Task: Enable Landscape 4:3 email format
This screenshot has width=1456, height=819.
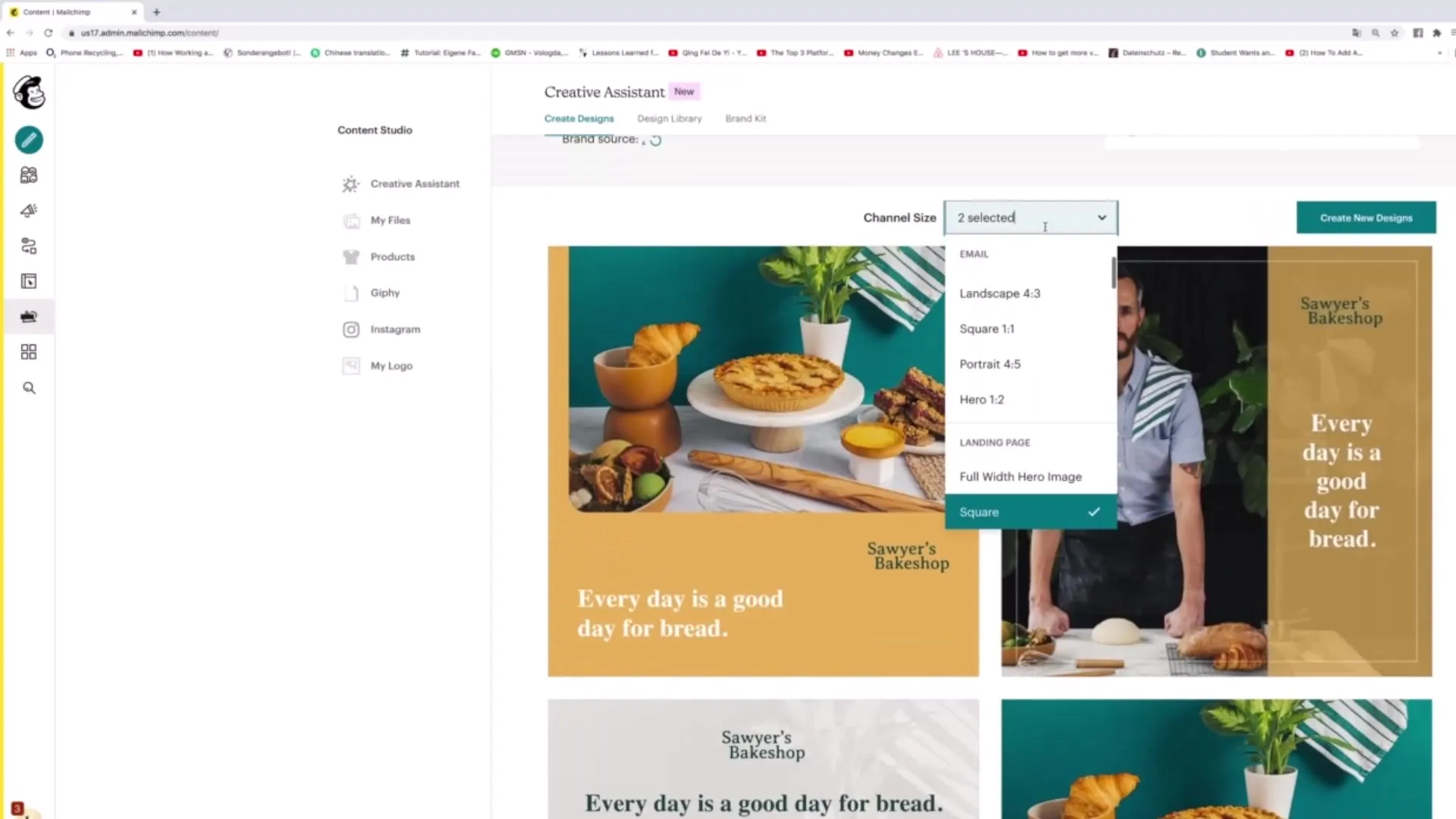Action: coord(1000,293)
